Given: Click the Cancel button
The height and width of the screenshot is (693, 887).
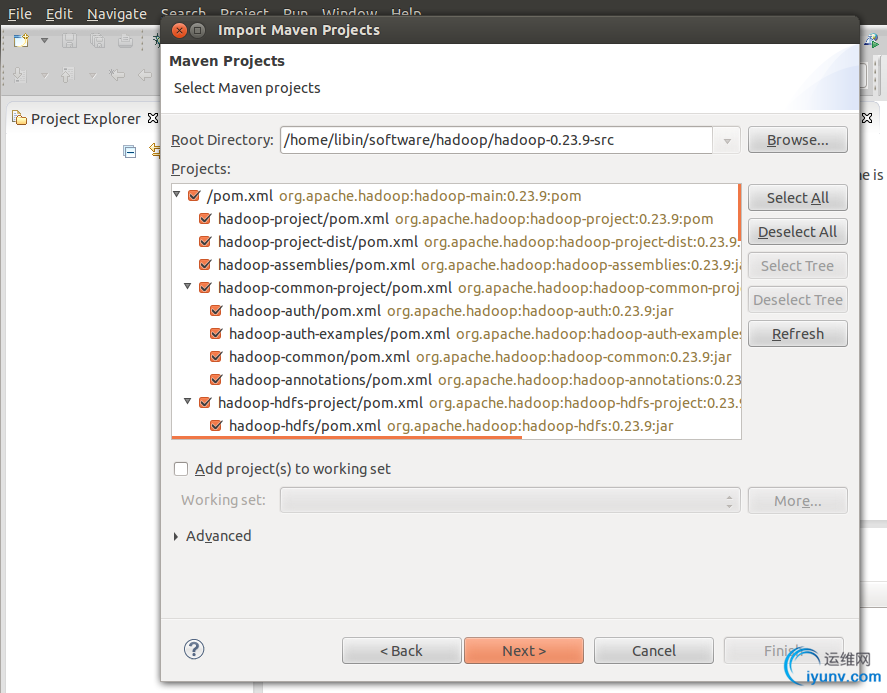Looking at the screenshot, I should coord(653,651).
